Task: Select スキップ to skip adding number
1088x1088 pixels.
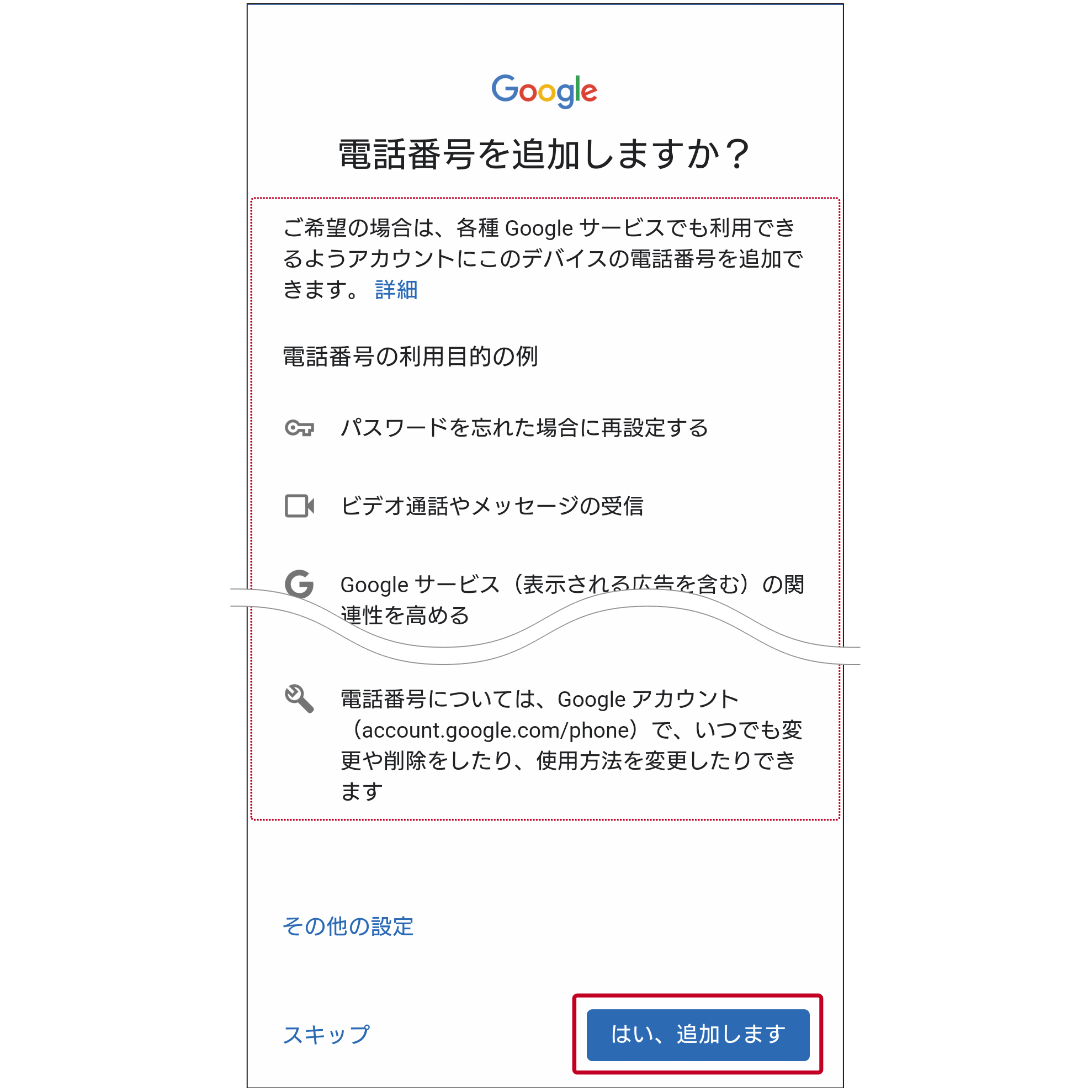Action: (x=326, y=1034)
